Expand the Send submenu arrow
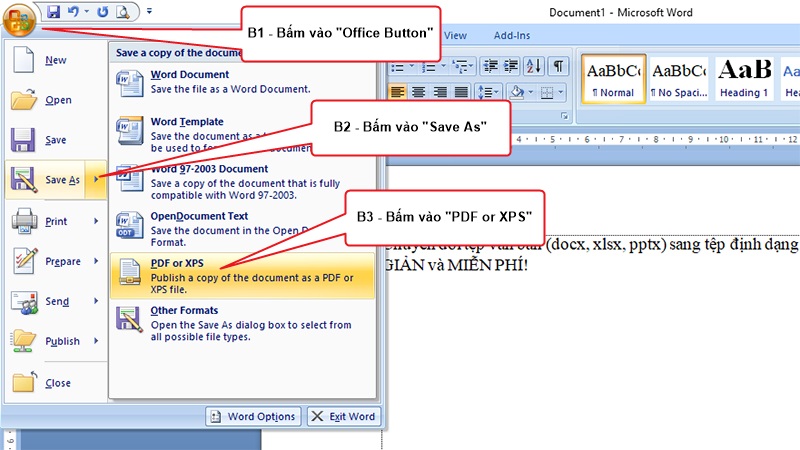The image size is (800, 450). point(96,301)
